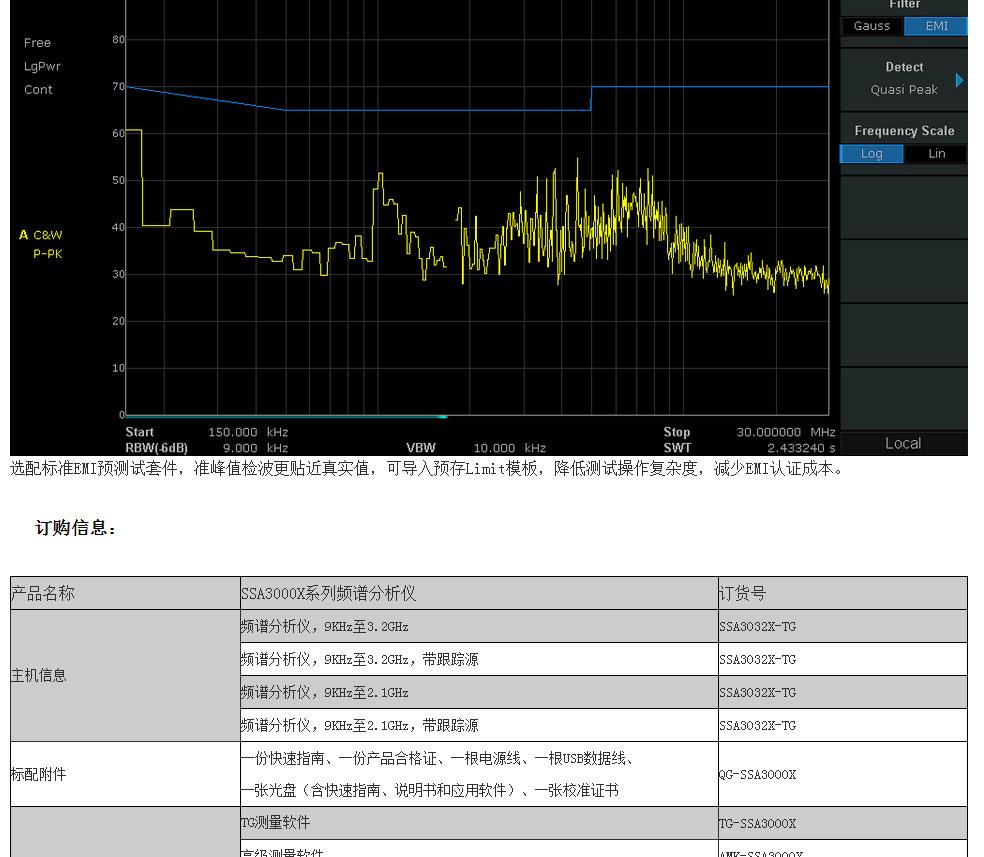The width and height of the screenshot is (984, 857).
Task: Click the Cont sweep status label
Action: pyautogui.click(x=38, y=90)
